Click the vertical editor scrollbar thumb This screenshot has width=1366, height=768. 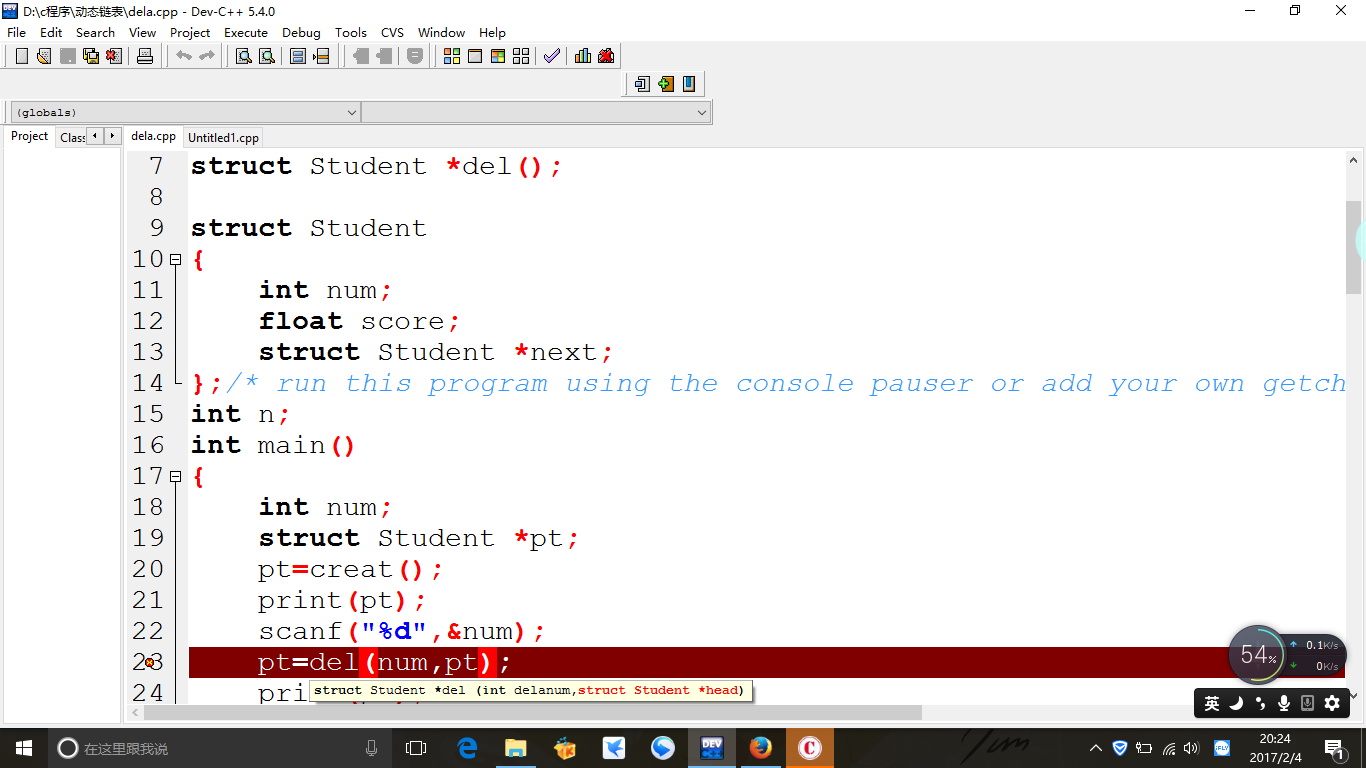tap(1354, 247)
